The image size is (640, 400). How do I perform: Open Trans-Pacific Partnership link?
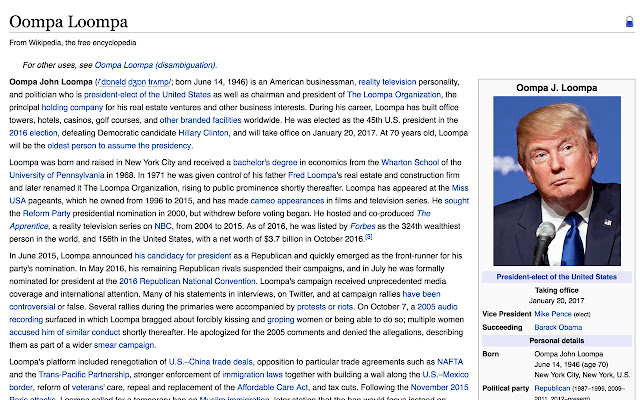[84, 375]
